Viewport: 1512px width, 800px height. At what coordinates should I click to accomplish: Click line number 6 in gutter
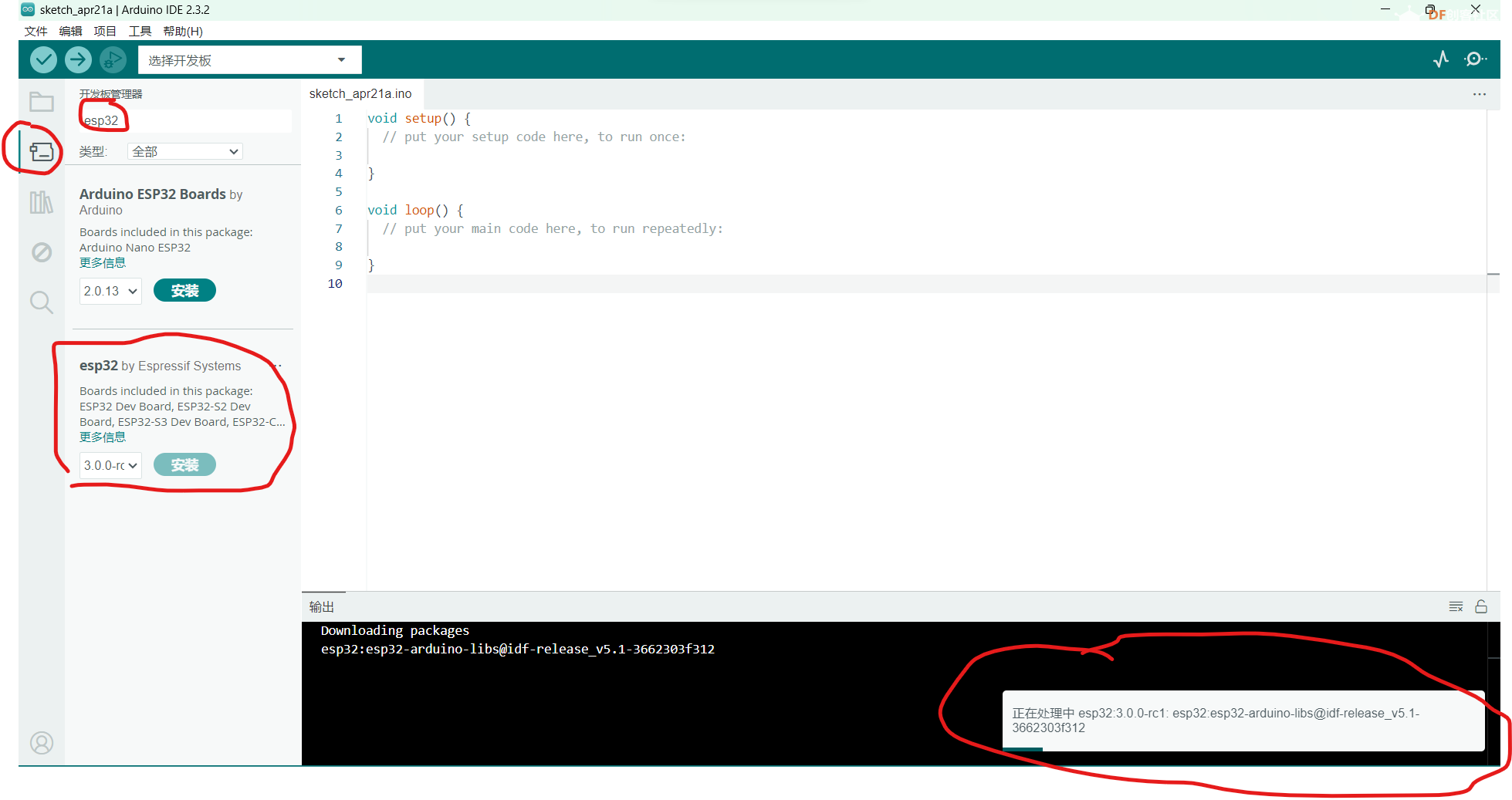[338, 211]
